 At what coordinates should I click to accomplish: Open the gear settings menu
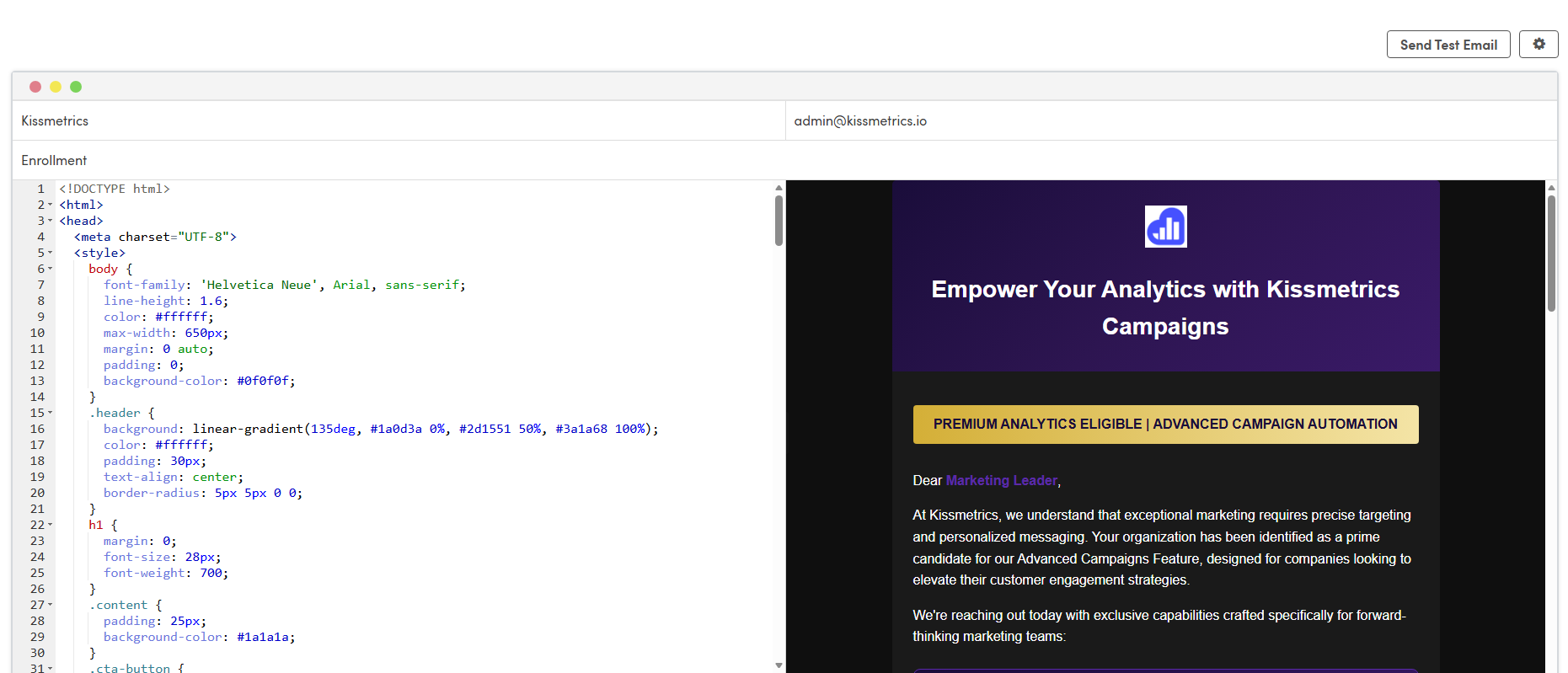pyautogui.click(x=1539, y=45)
